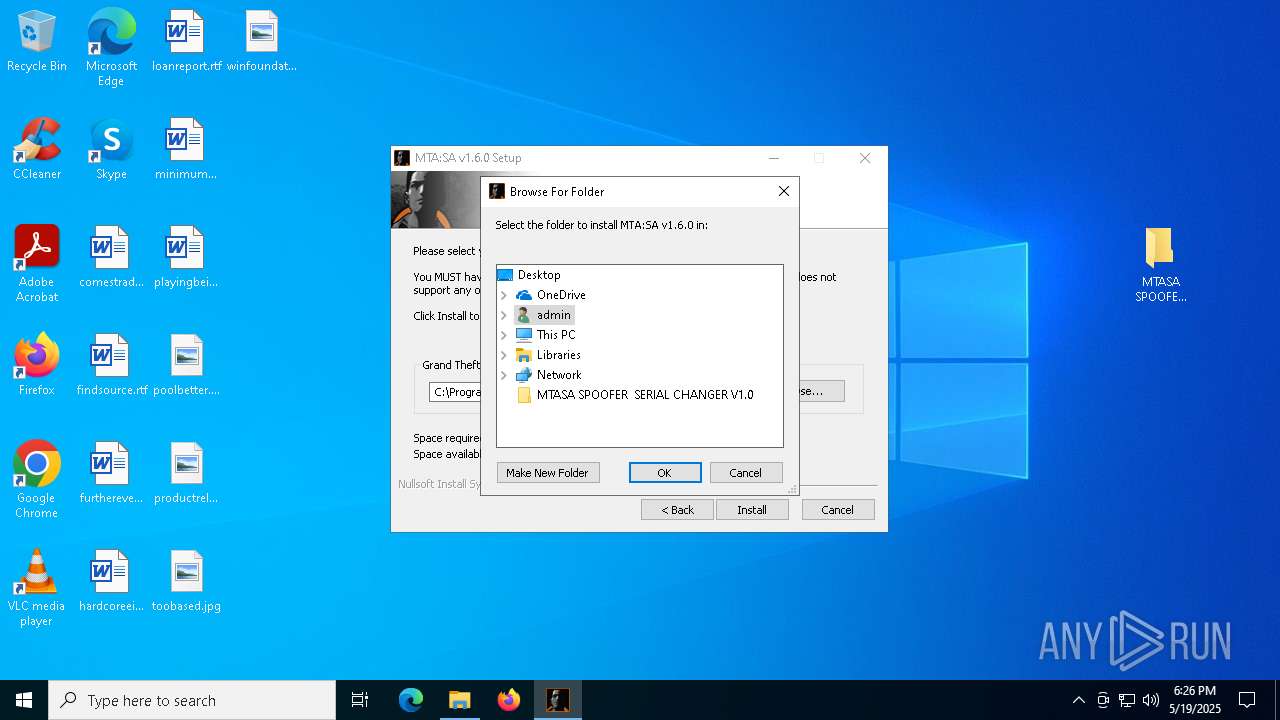The width and height of the screenshot is (1280, 720).
Task: Open the clock and date flyout
Action: [1197, 700]
